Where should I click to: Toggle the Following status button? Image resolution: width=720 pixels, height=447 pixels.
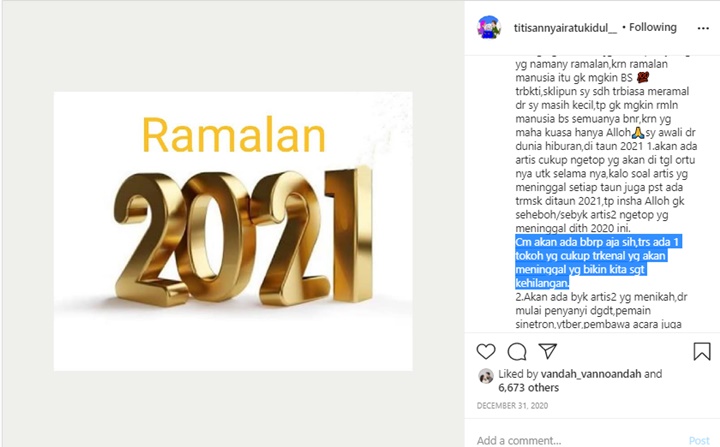point(652,28)
